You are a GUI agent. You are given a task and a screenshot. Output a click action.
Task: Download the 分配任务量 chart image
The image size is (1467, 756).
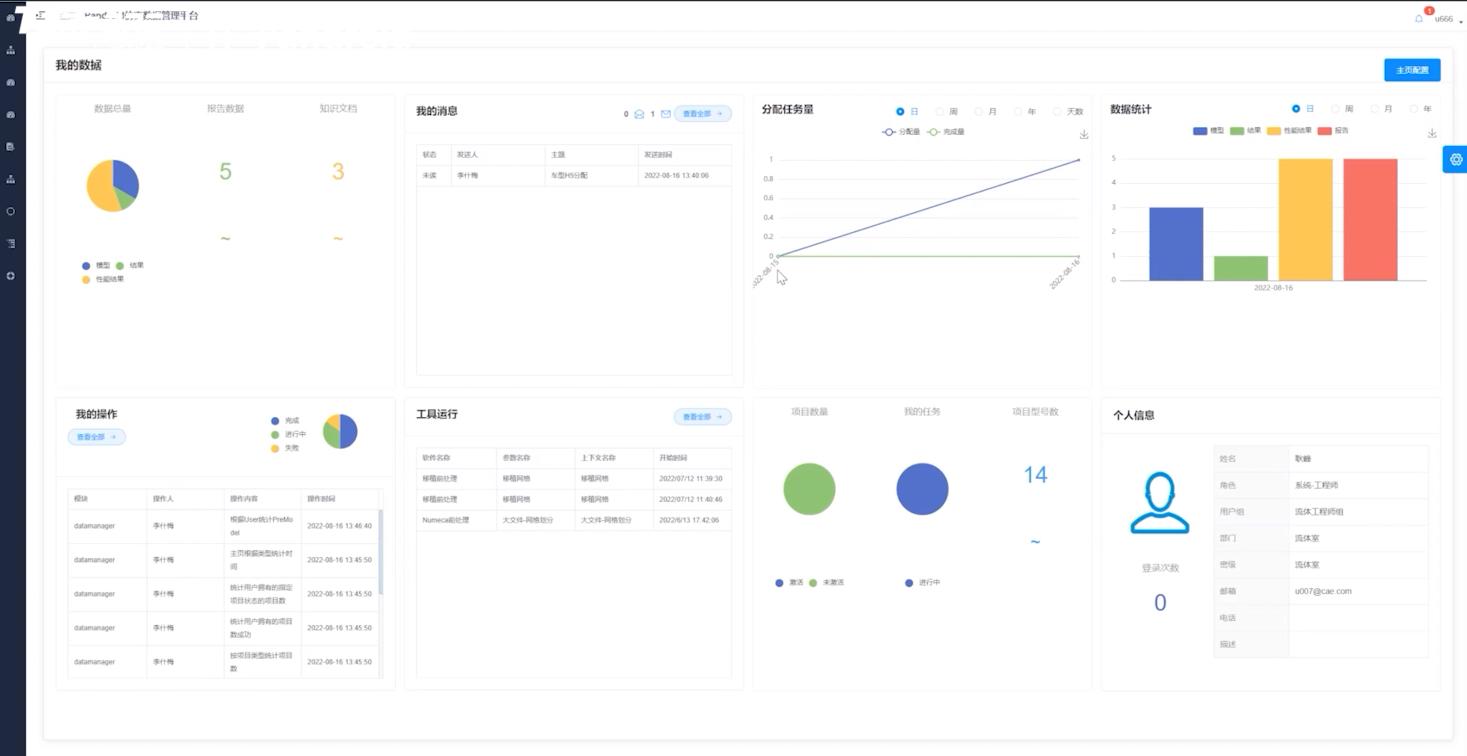1083,134
